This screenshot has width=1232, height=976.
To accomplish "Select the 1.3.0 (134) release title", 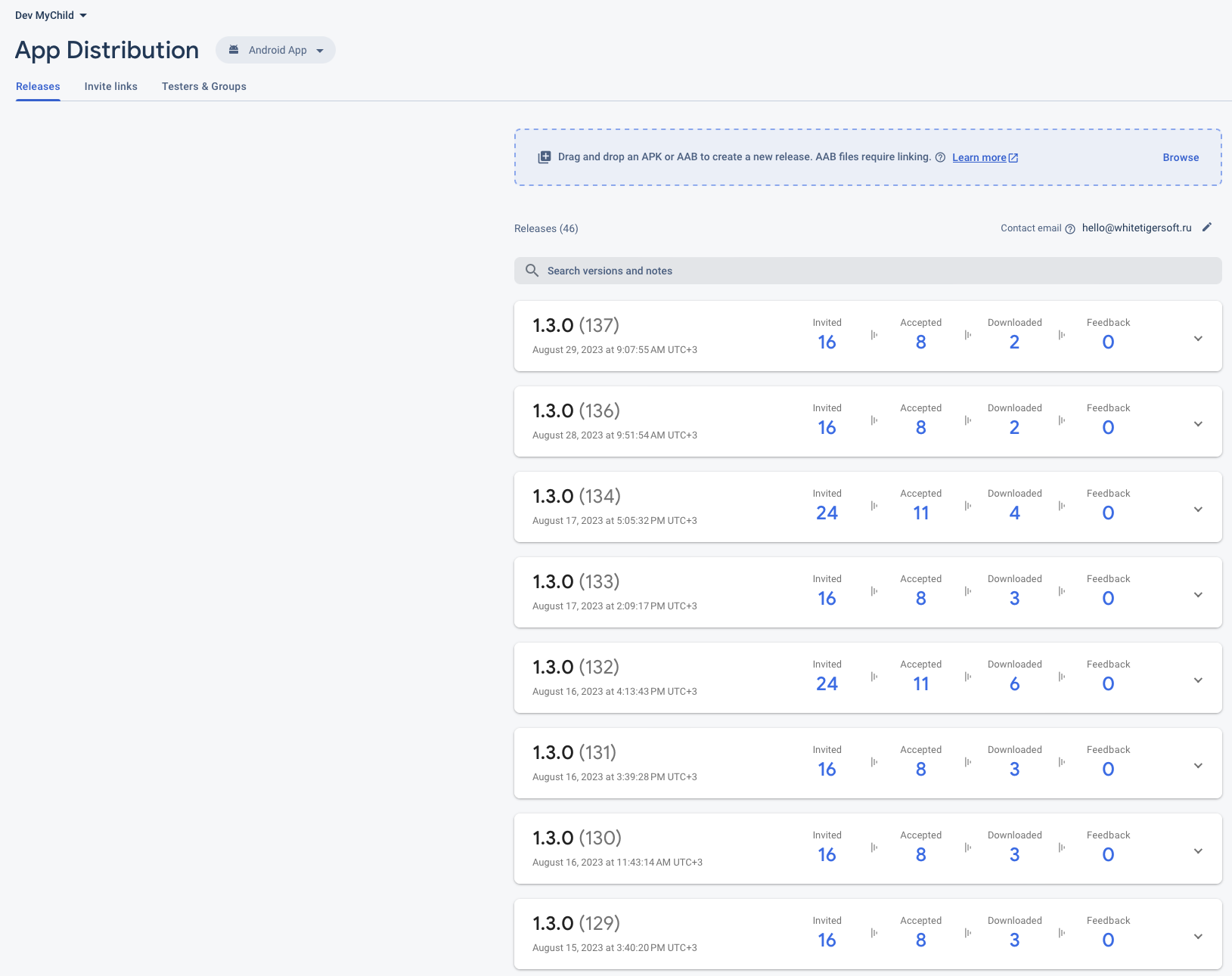I will pos(576,496).
